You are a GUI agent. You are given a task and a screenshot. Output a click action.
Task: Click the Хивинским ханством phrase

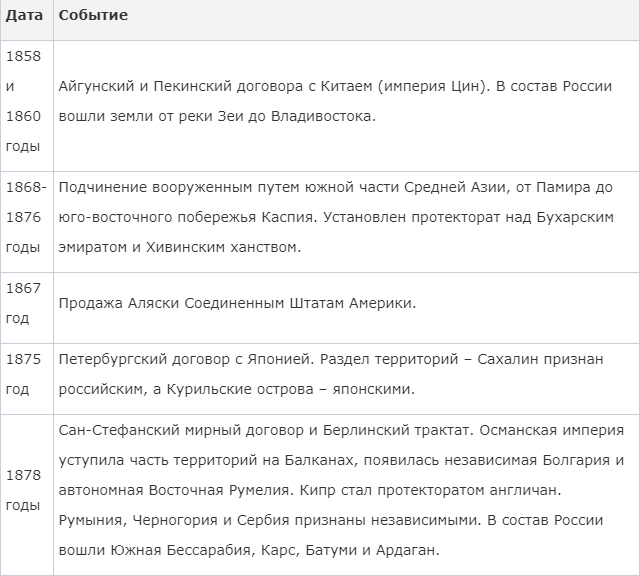click(x=221, y=247)
